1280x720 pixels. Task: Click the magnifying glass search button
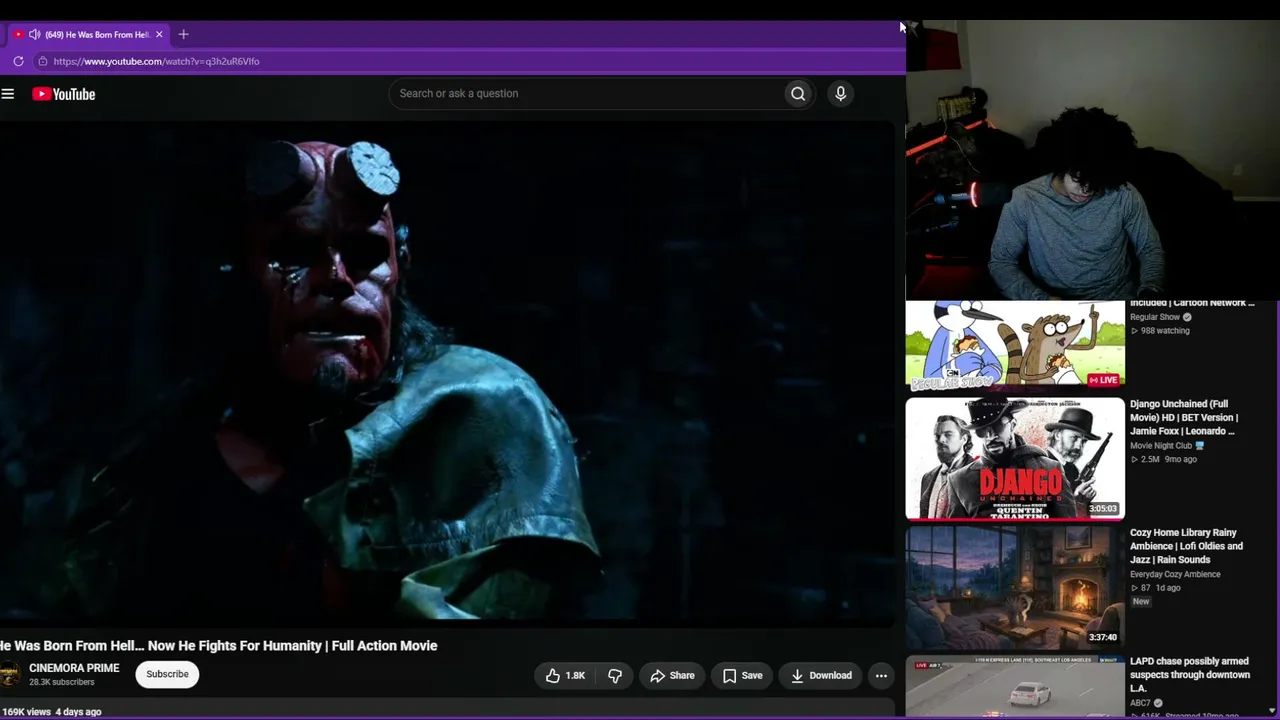point(798,94)
